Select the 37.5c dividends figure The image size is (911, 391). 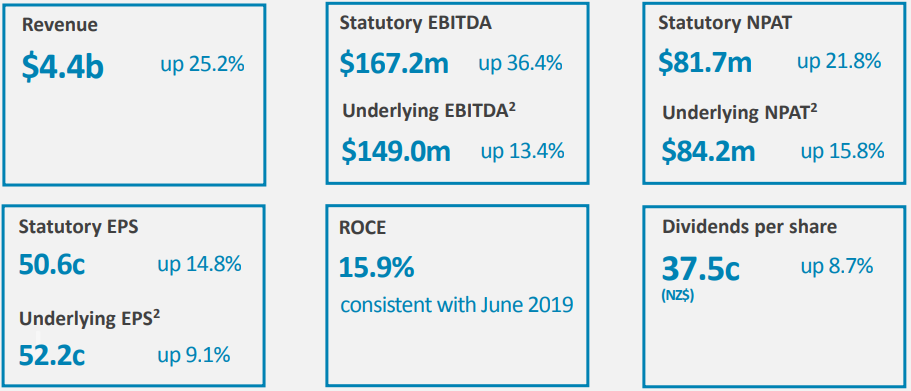(x=700, y=269)
